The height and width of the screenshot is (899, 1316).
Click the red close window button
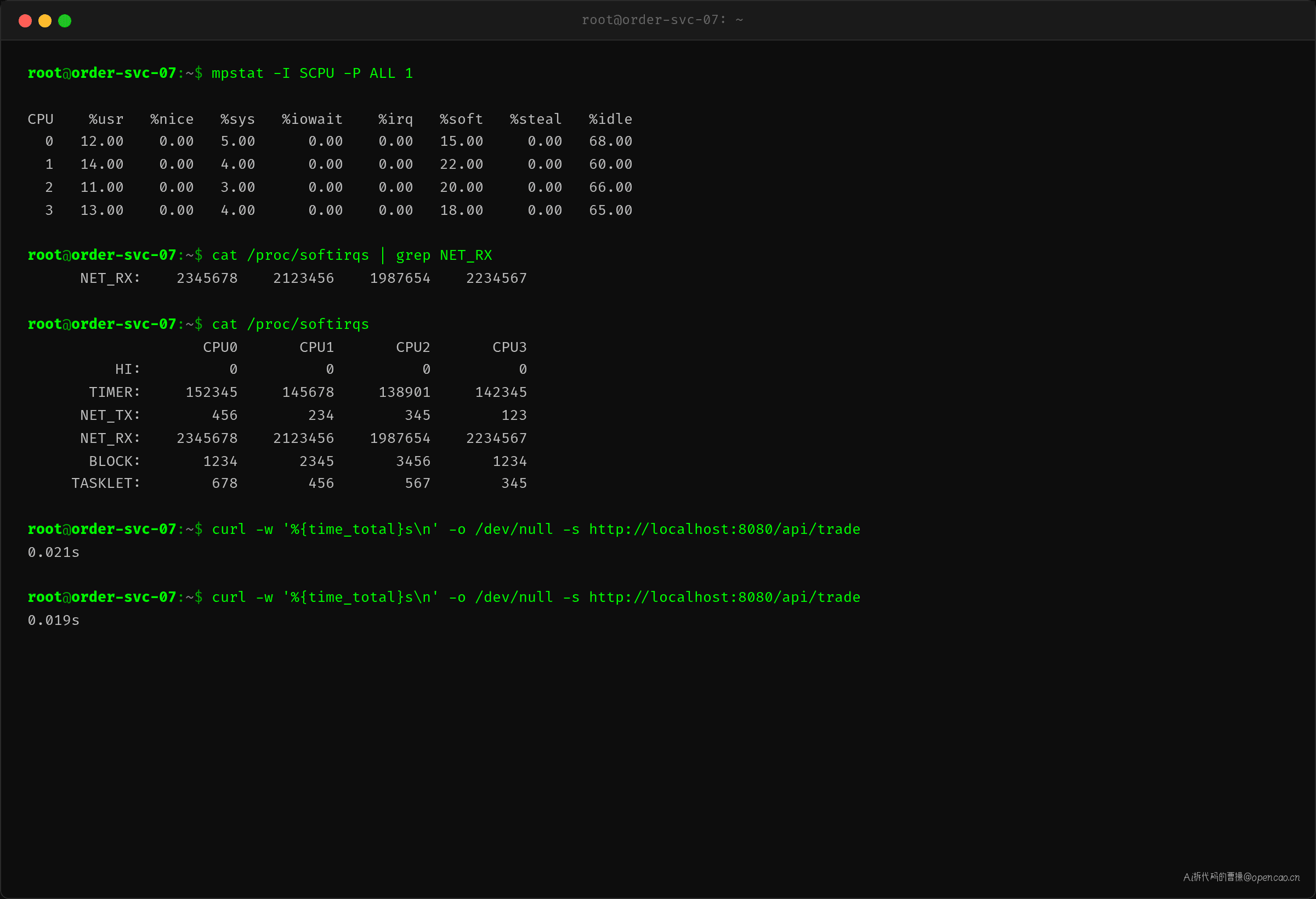pos(25,21)
